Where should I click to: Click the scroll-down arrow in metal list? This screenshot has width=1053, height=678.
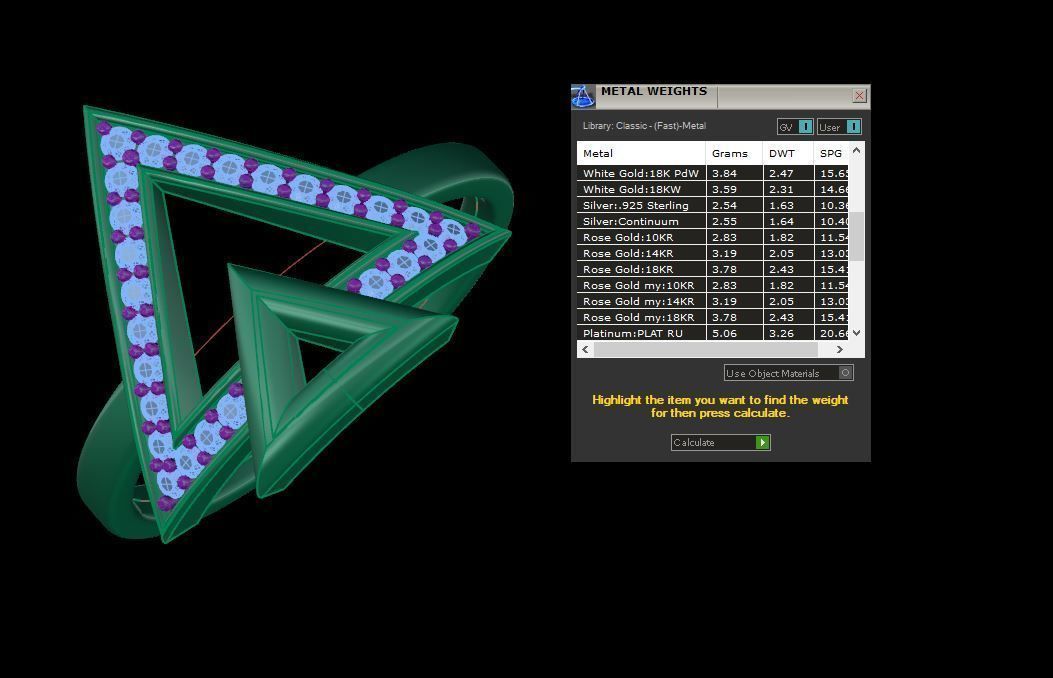point(856,333)
